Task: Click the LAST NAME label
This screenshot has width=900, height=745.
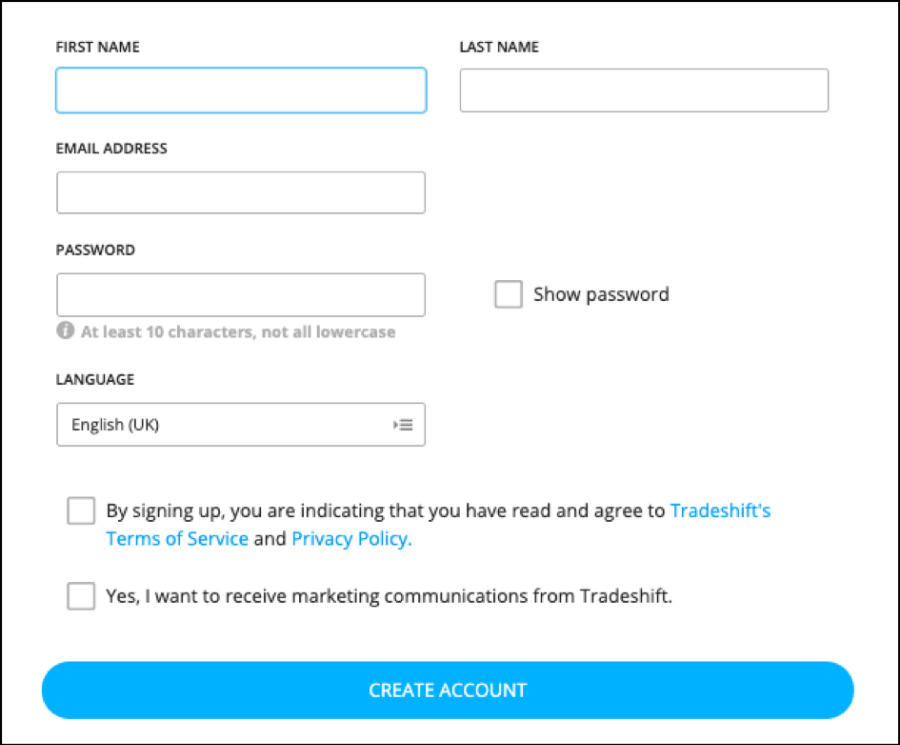Action: 499,47
